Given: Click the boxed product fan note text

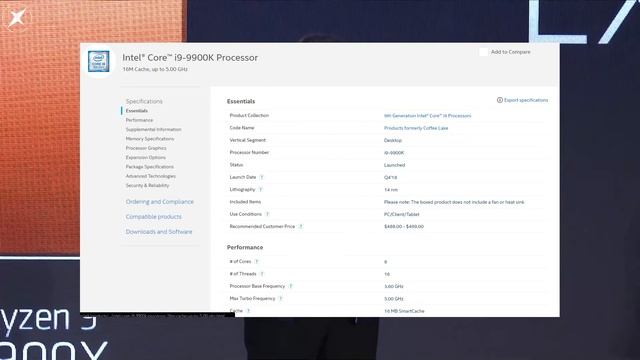Looking at the screenshot, I should tap(454, 202).
